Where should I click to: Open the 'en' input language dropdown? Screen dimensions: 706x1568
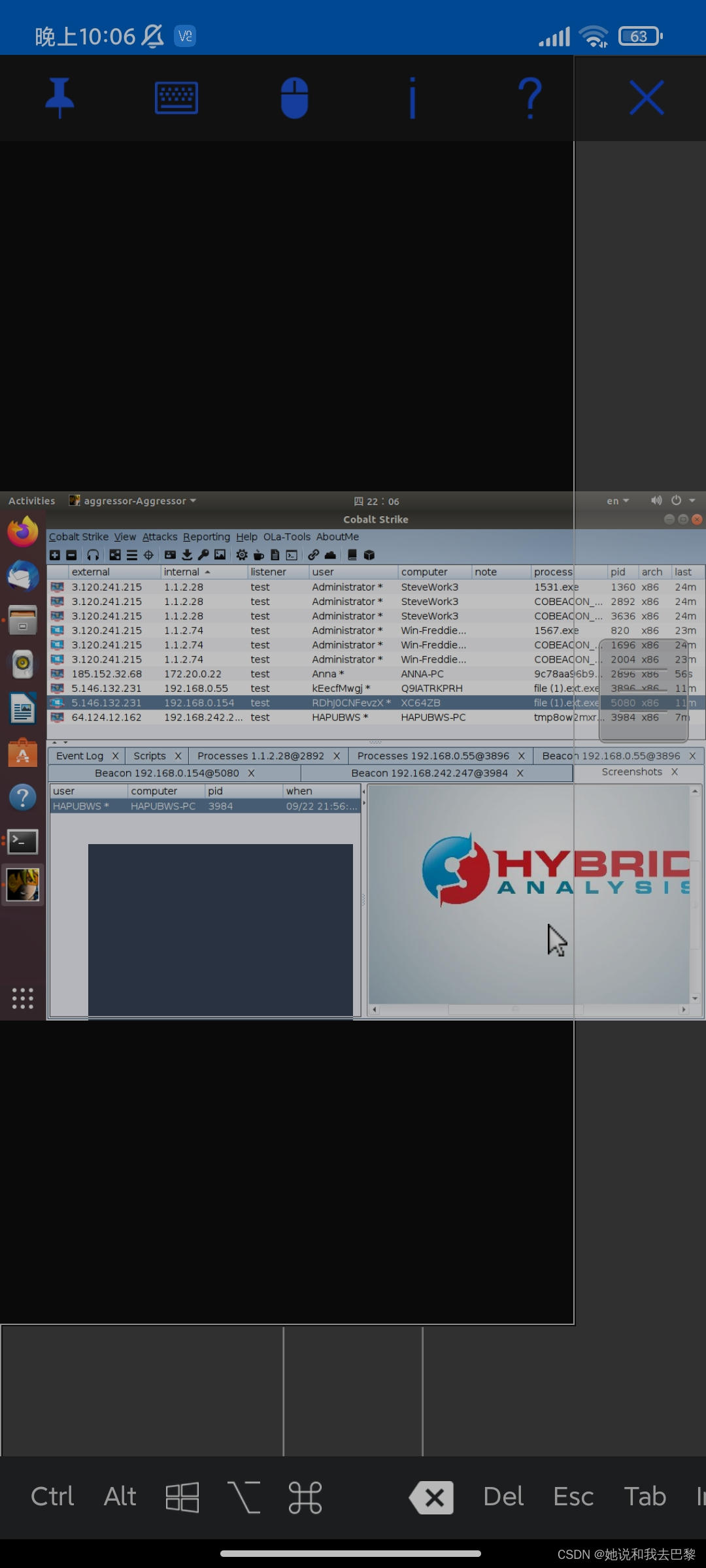[x=618, y=500]
